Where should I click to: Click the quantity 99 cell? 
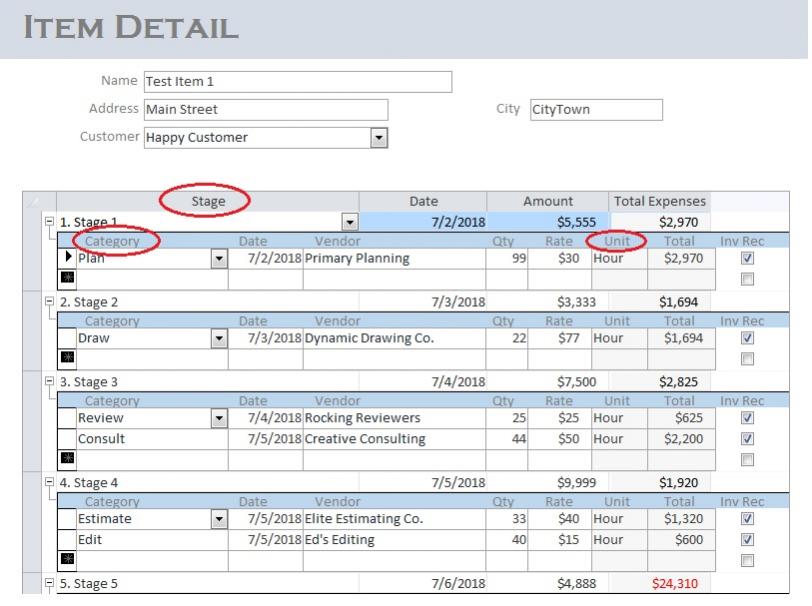tap(506, 258)
